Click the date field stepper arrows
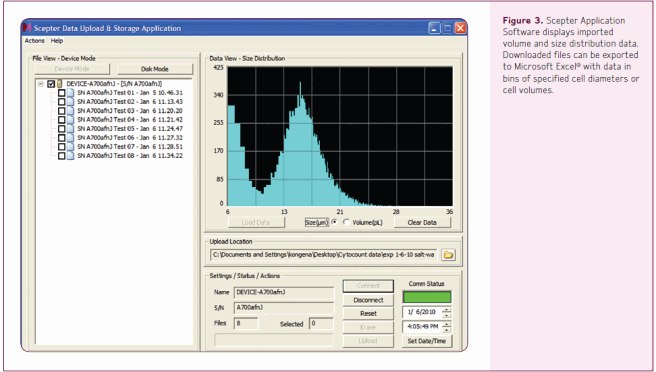The width and height of the screenshot is (656, 372). 447,312
